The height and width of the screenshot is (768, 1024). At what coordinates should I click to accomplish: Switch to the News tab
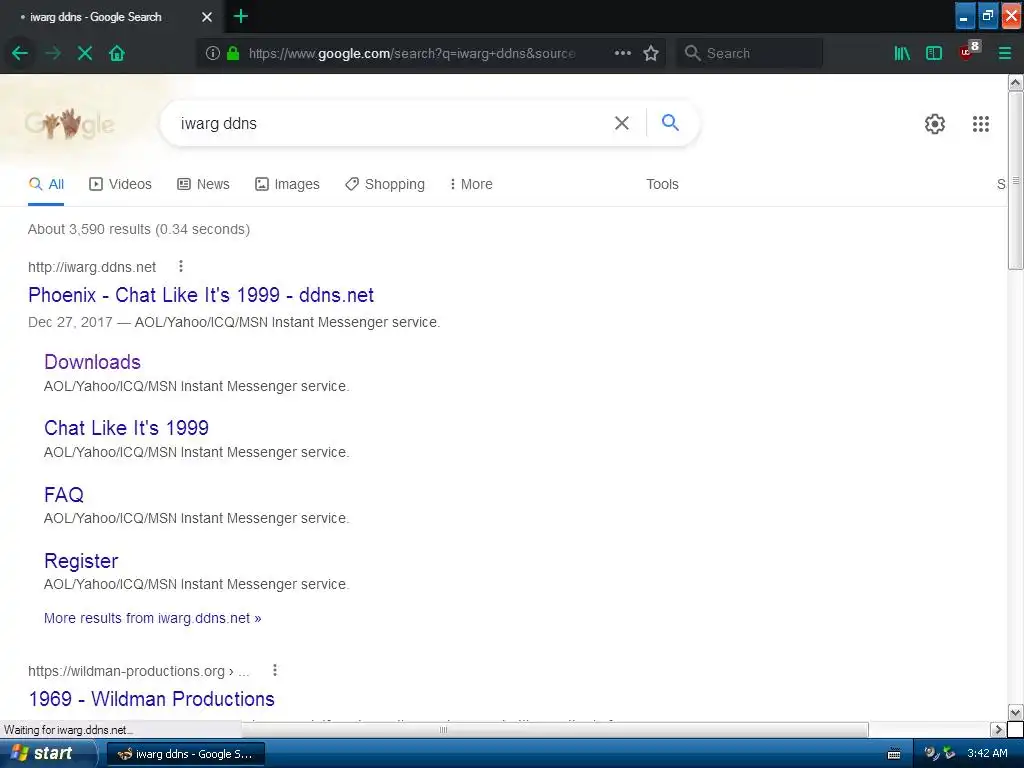203,184
